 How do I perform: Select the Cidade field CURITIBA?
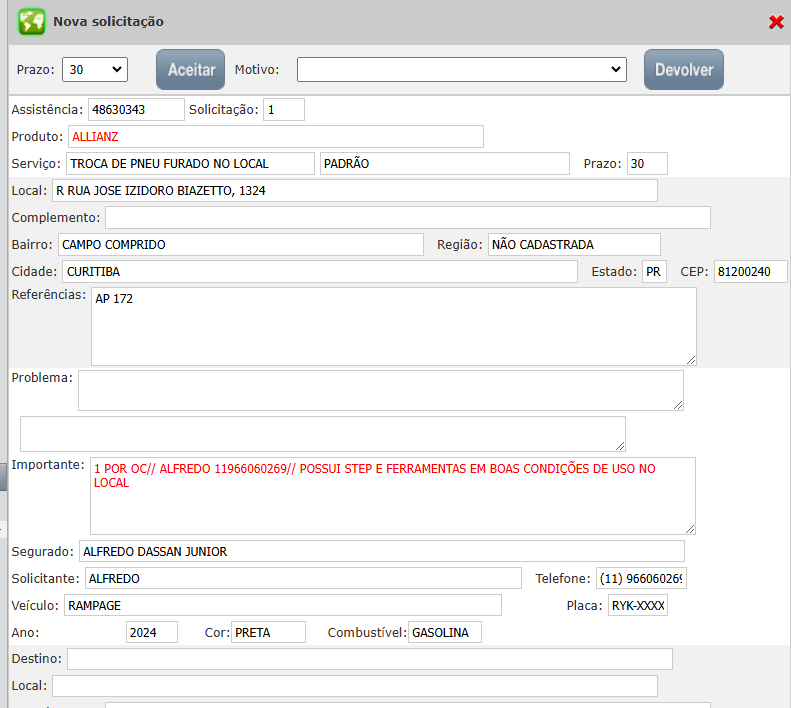coord(319,271)
